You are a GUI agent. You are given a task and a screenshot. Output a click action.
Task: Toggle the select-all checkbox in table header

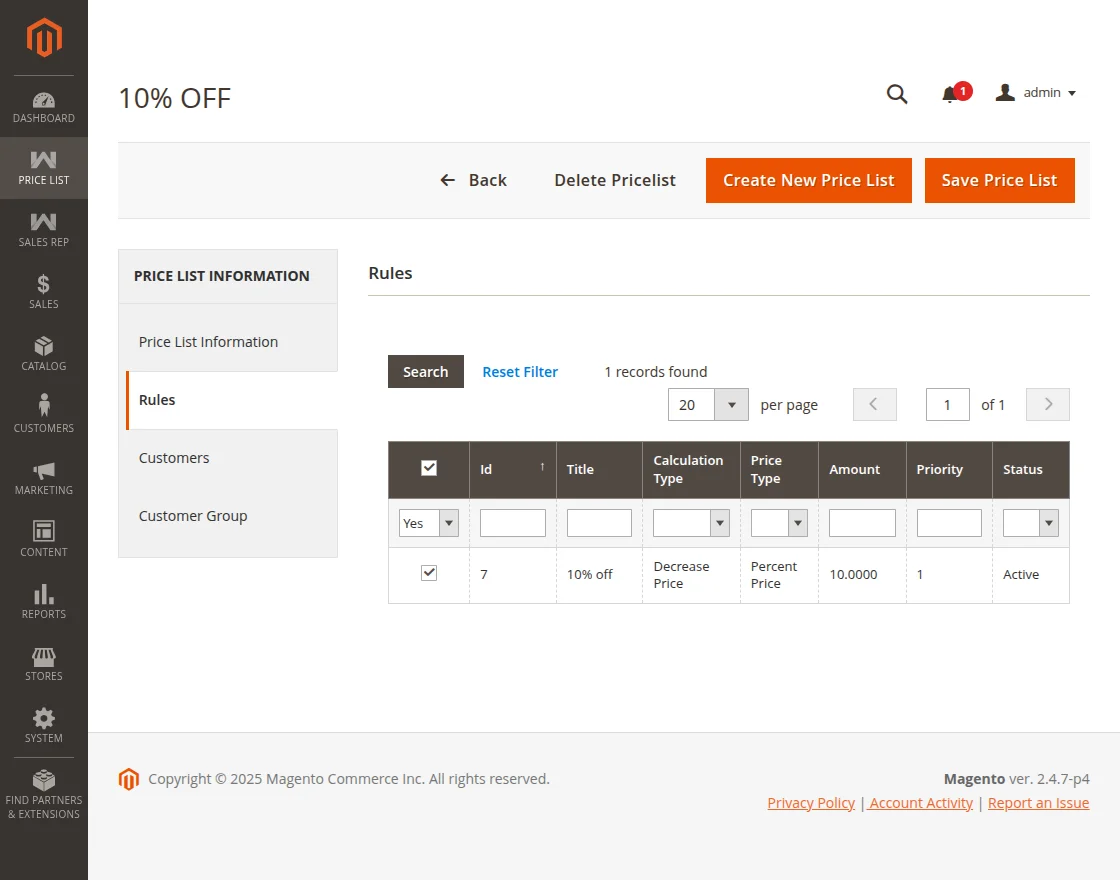(x=429, y=468)
